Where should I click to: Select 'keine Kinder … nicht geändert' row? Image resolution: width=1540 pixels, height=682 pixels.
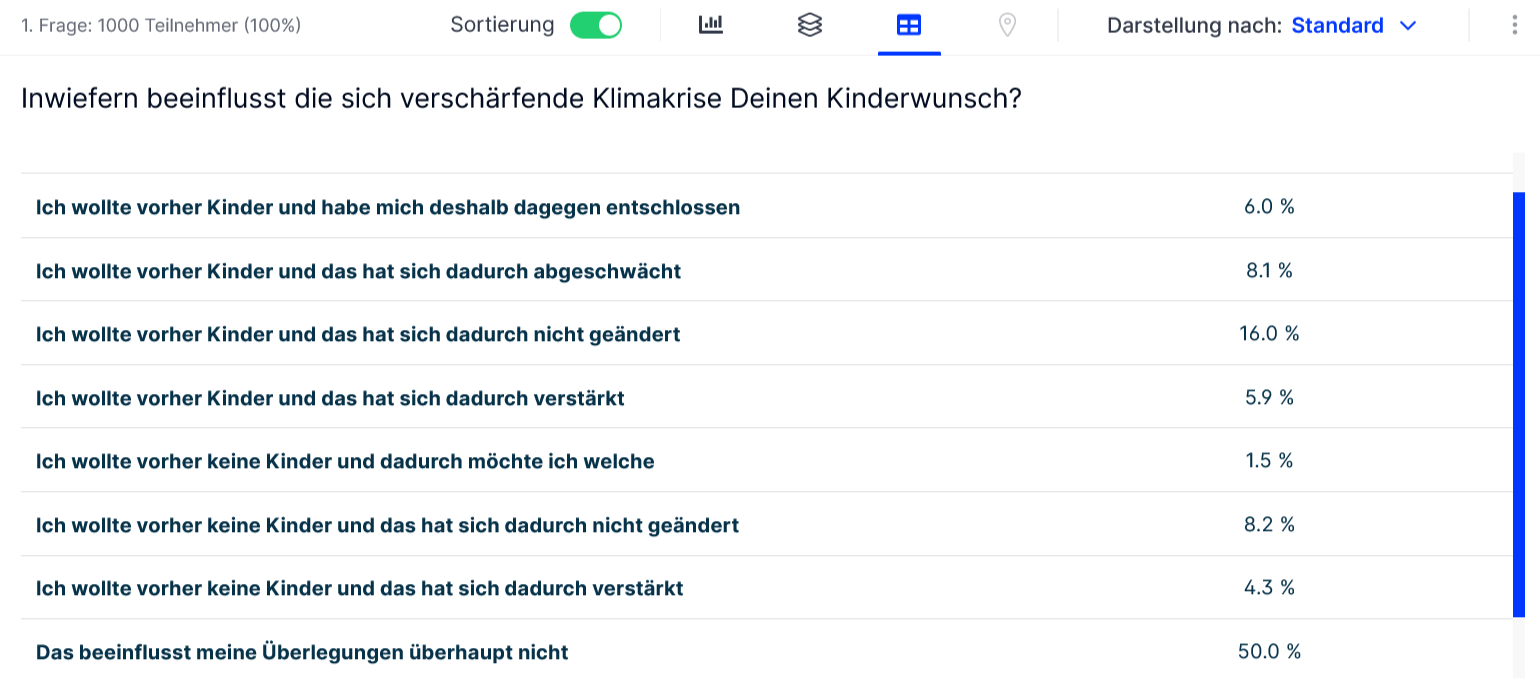click(x=387, y=525)
